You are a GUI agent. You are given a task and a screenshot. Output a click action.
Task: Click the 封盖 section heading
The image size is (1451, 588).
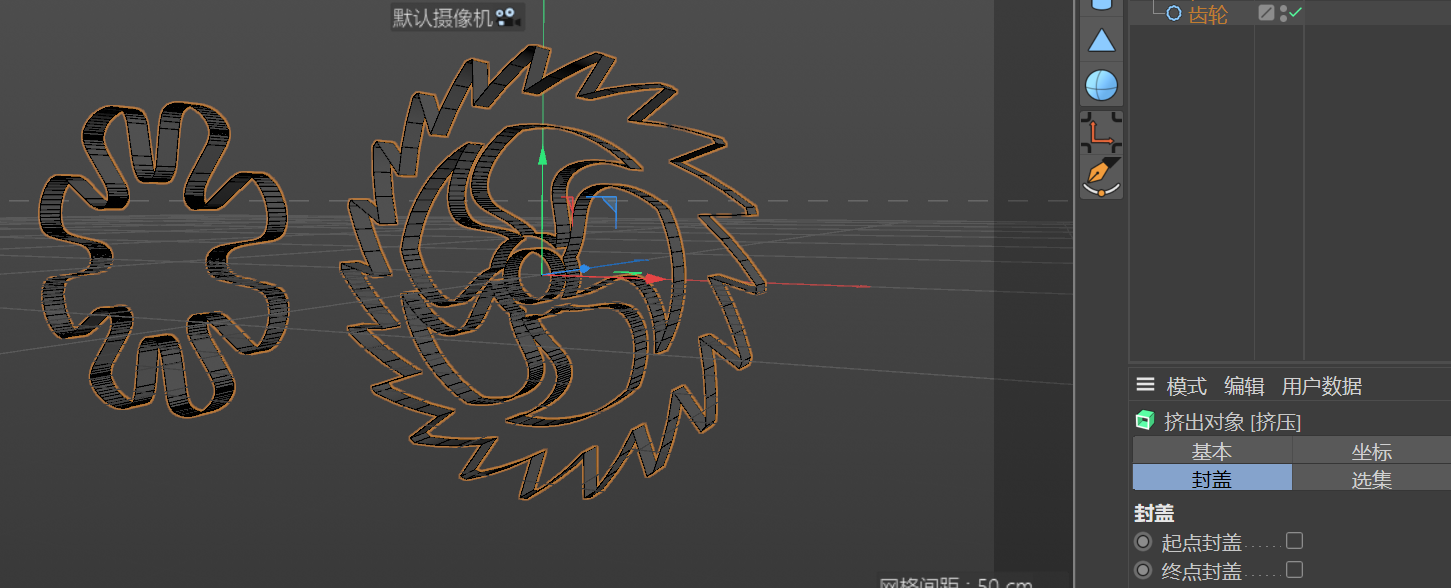tap(1154, 514)
